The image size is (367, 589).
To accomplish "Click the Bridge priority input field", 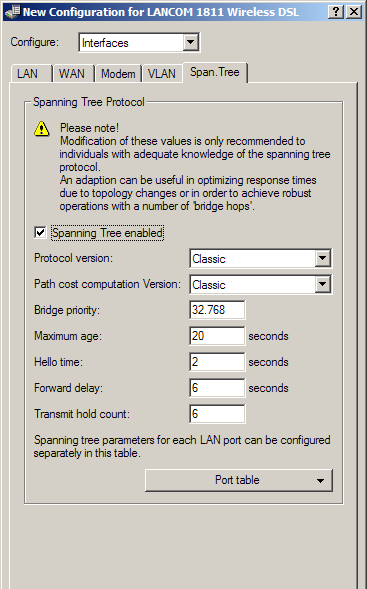I will pyautogui.click(x=217, y=310).
